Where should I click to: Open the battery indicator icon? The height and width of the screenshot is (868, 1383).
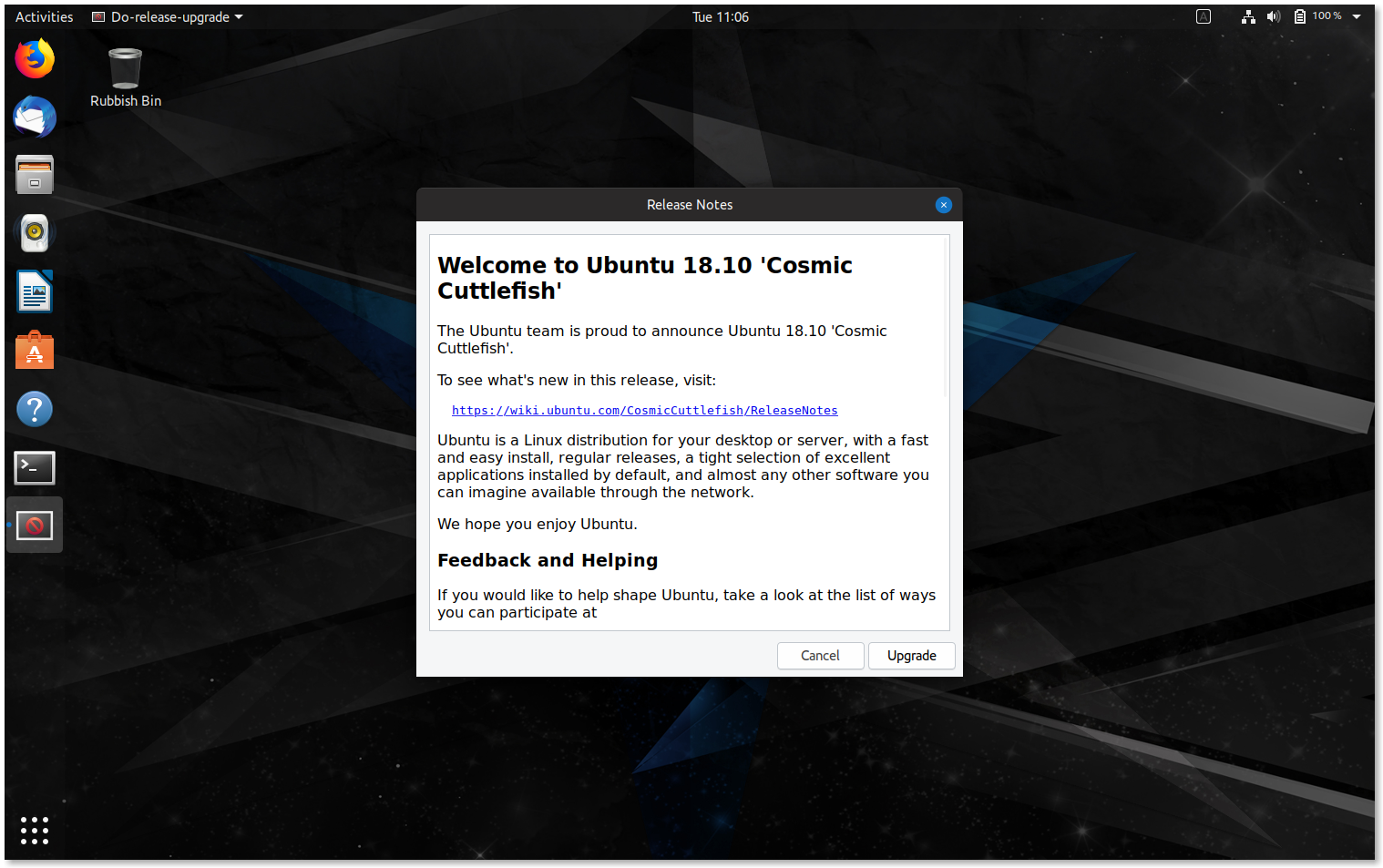(1300, 16)
